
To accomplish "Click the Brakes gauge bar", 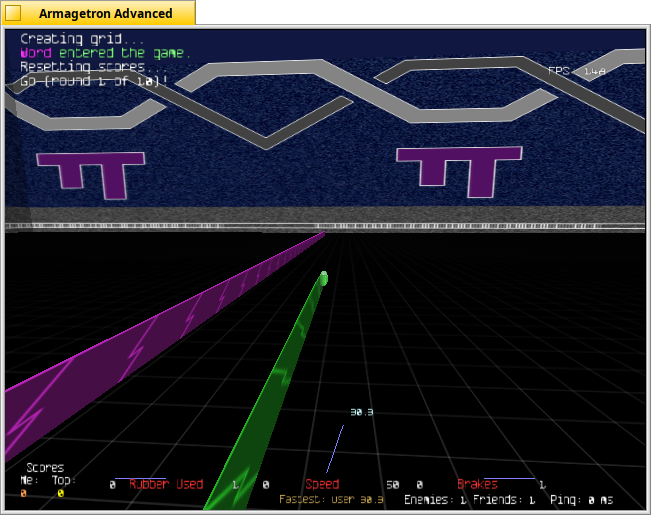I will [x=509, y=478].
